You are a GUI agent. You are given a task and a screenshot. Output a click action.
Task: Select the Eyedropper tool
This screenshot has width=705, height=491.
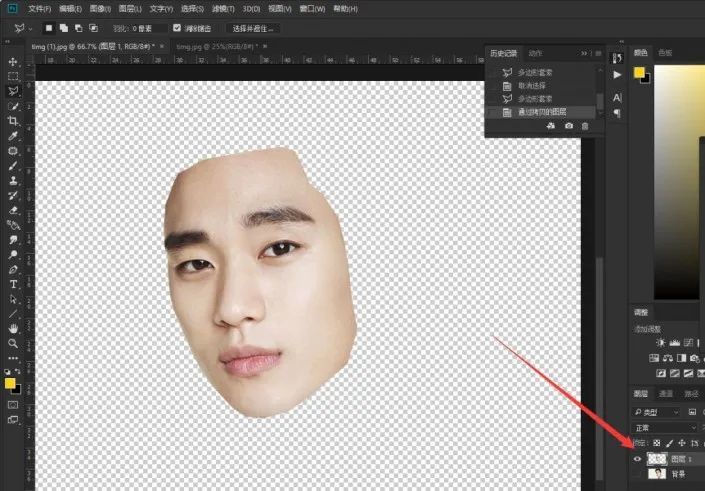pyautogui.click(x=13, y=136)
